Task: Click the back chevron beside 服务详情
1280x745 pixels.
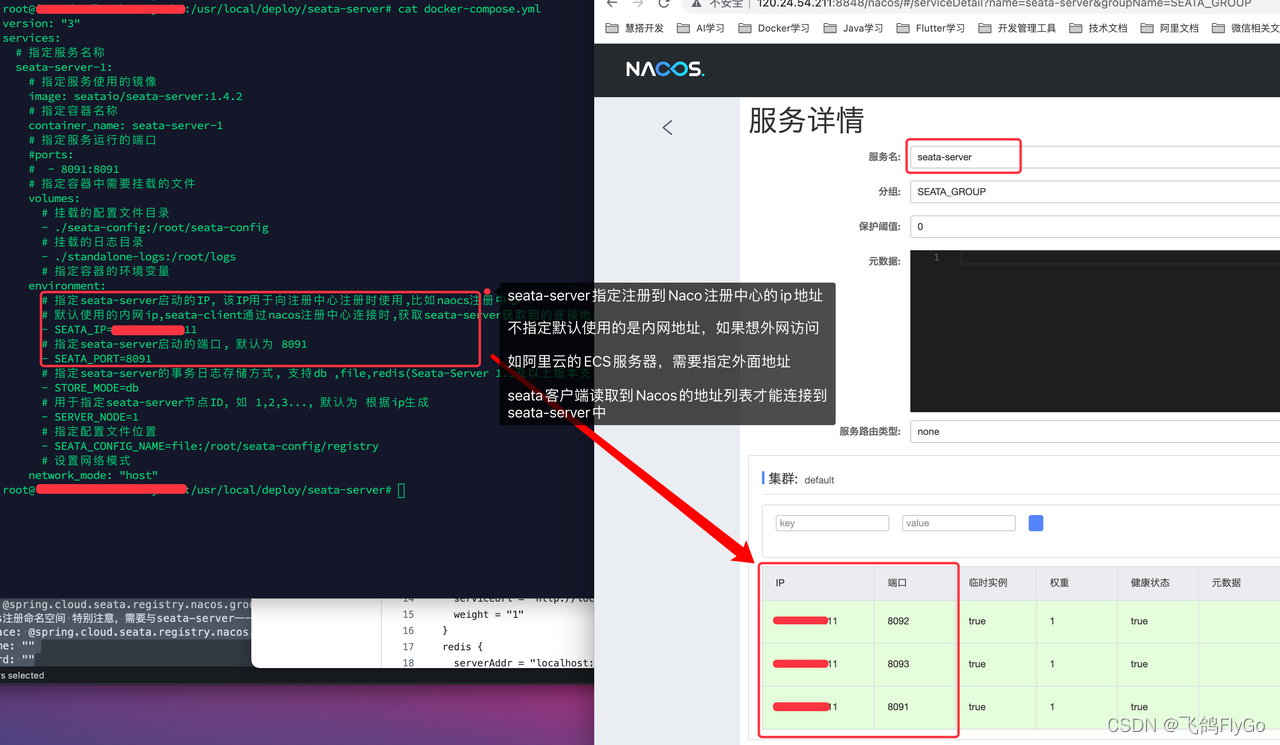Action: tap(667, 127)
